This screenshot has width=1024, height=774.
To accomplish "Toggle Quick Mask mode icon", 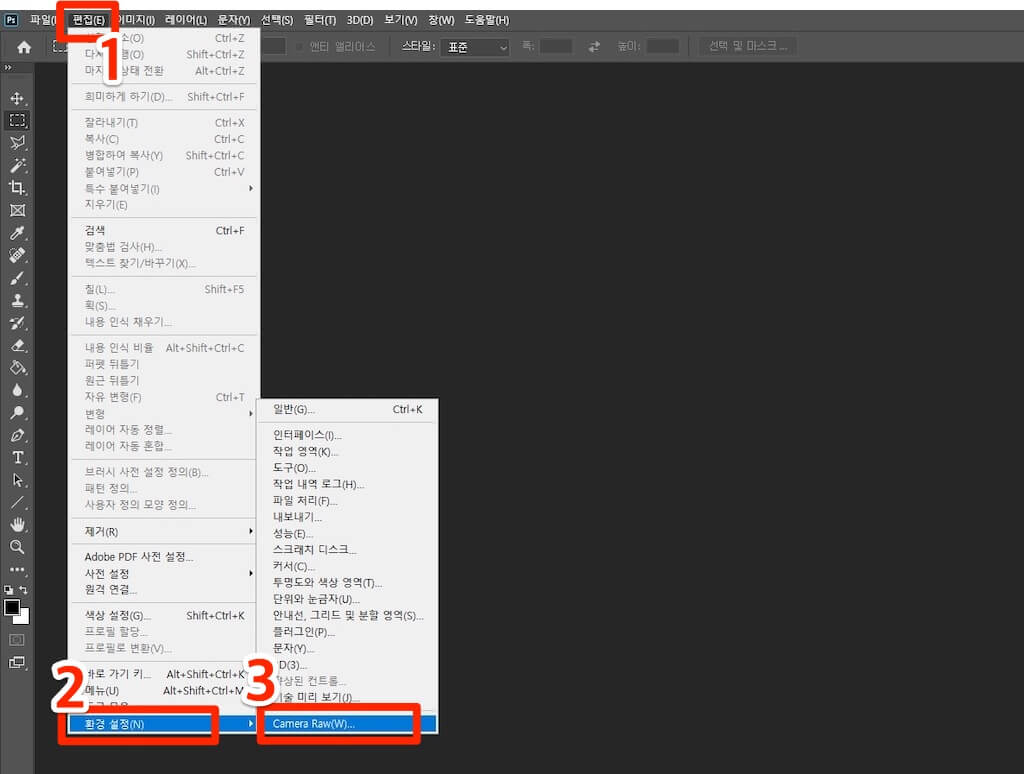I will tap(17, 639).
